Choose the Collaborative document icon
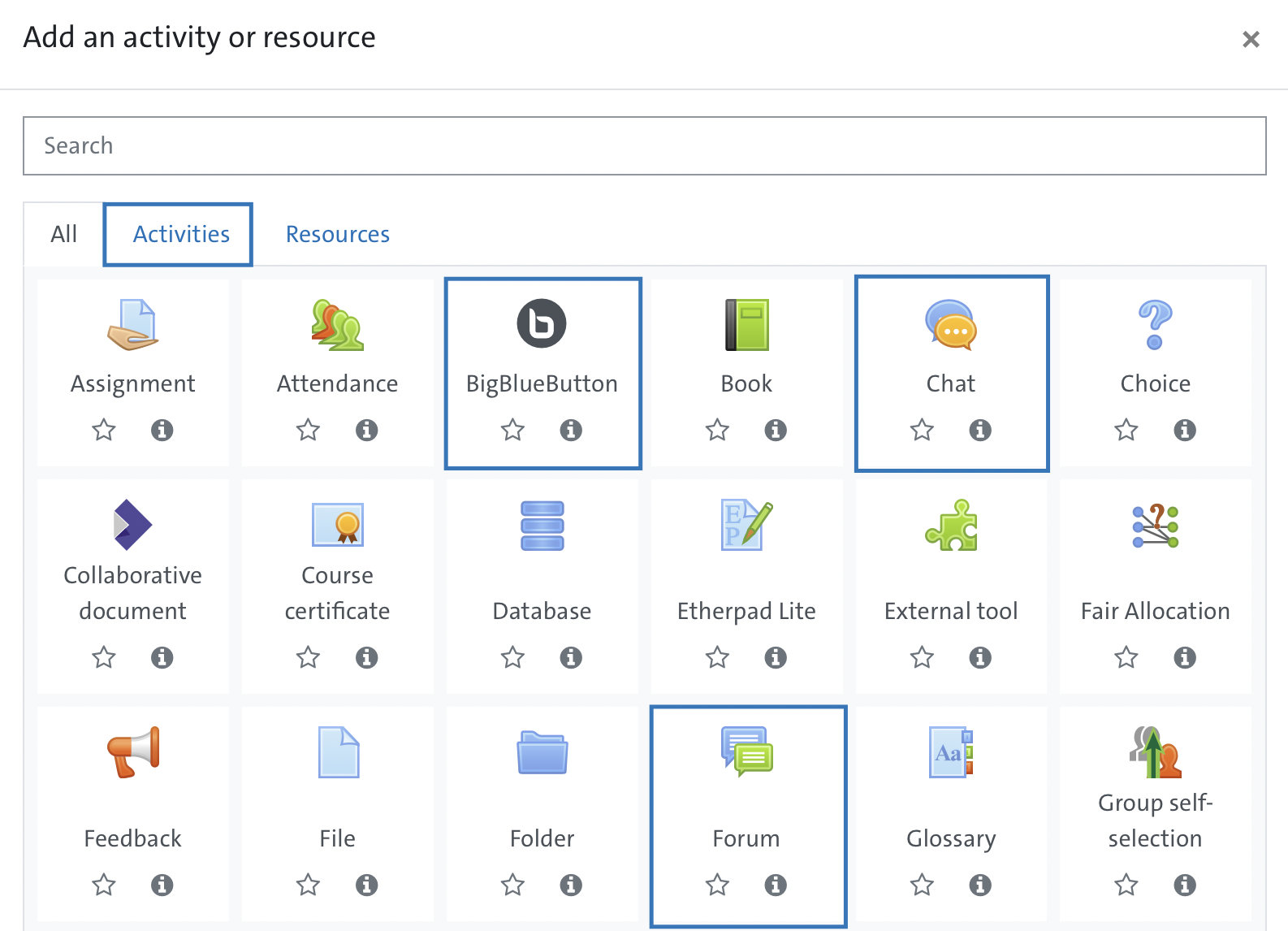The width and height of the screenshot is (1288, 931). click(x=133, y=524)
